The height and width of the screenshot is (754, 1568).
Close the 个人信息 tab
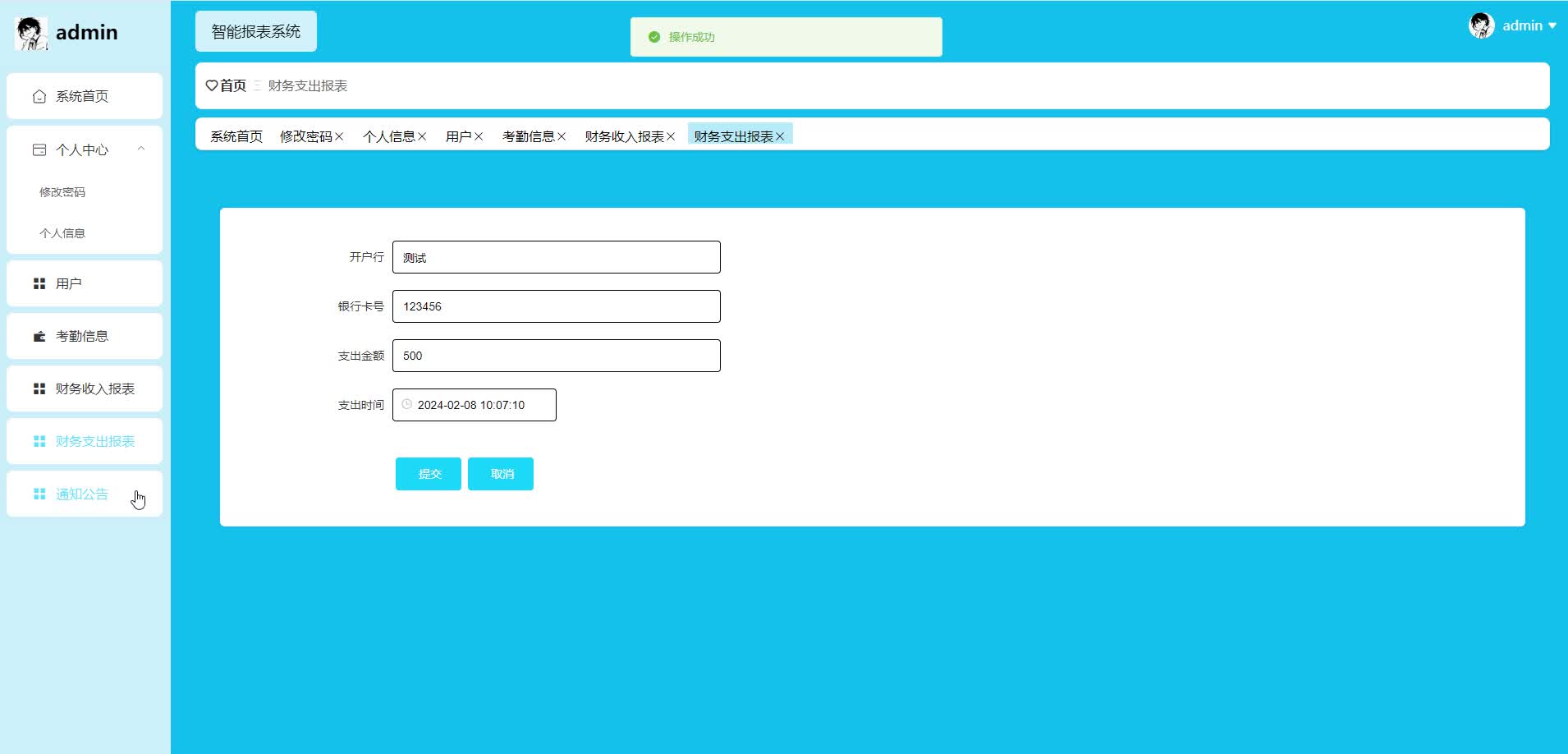(x=422, y=136)
